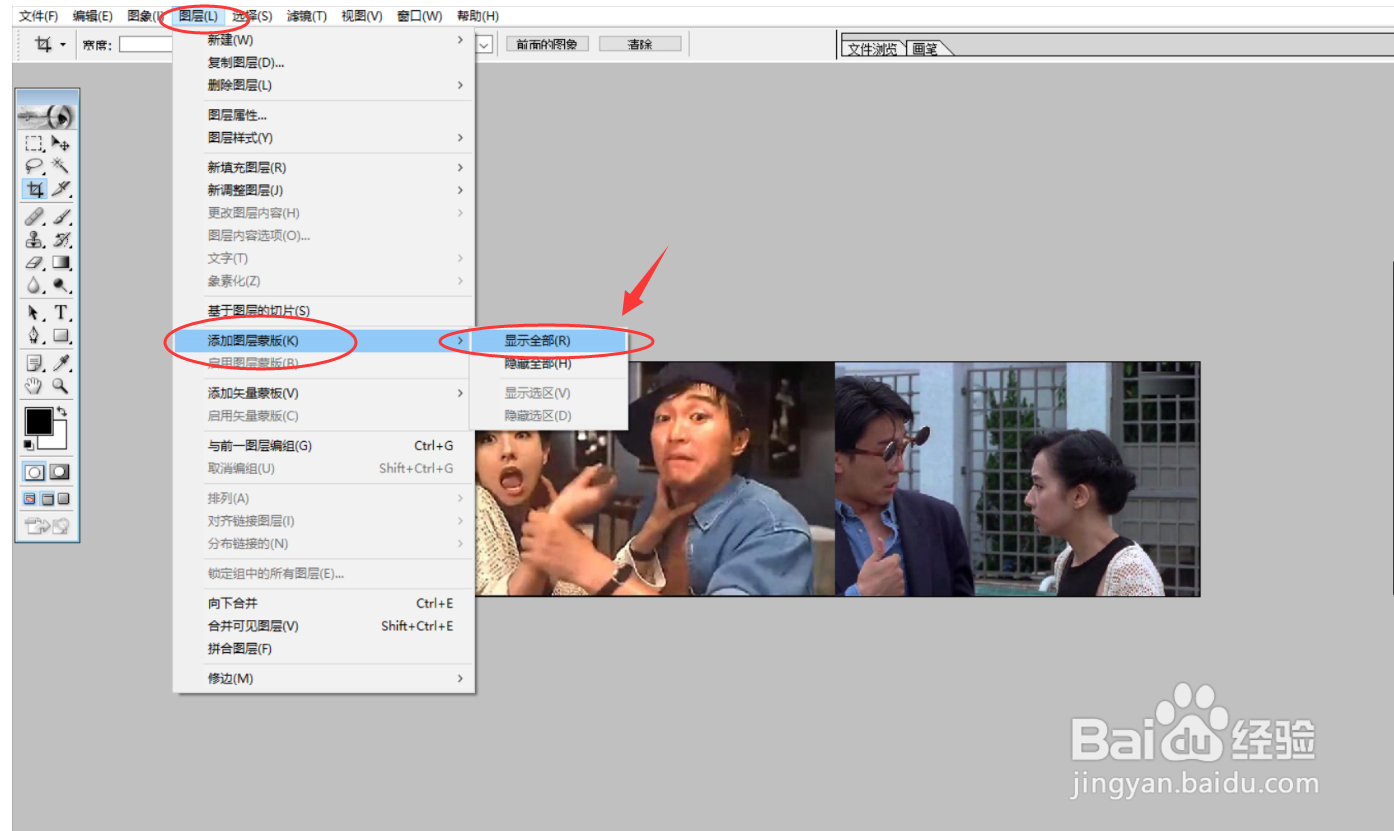Choose 与前一图层编组(G)
Viewport: 1394px width, 831px height.
coord(323,446)
